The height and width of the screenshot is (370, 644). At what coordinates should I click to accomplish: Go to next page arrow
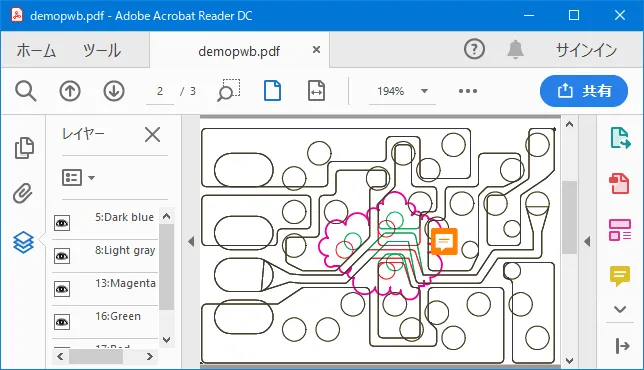tap(114, 91)
